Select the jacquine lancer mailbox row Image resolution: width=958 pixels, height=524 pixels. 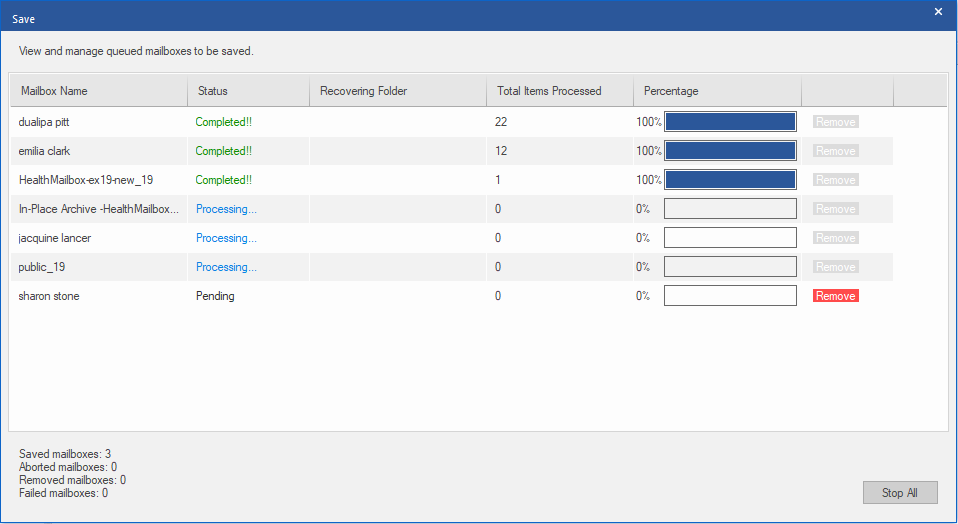click(452, 238)
